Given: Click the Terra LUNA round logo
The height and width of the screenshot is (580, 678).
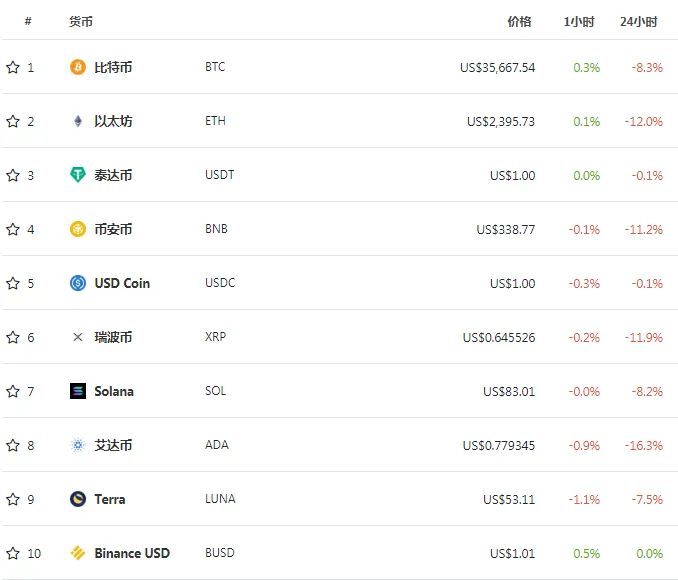Looking at the screenshot, I should (x=78, y=499).
